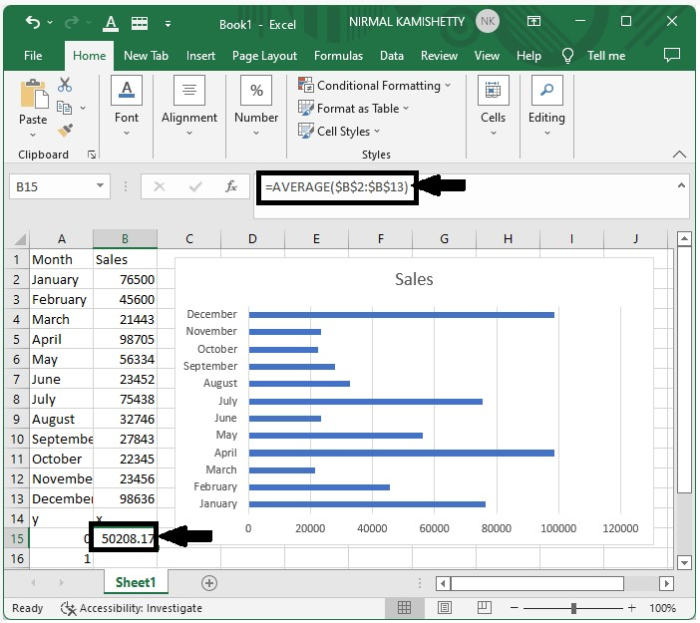Select the Format Painter brush icon

[65, 130]
